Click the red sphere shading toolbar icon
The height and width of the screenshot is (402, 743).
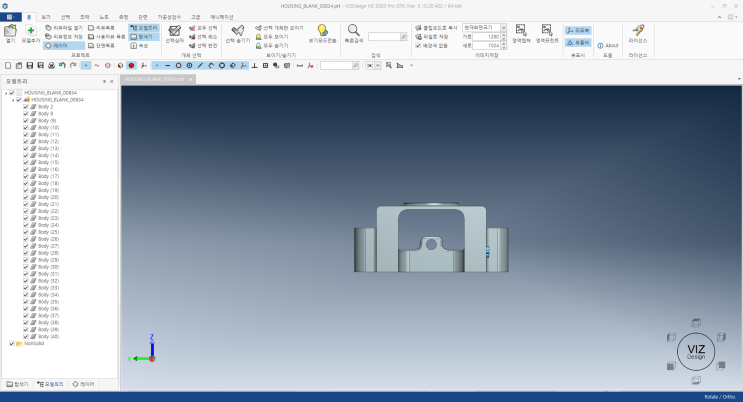point(131,65)
